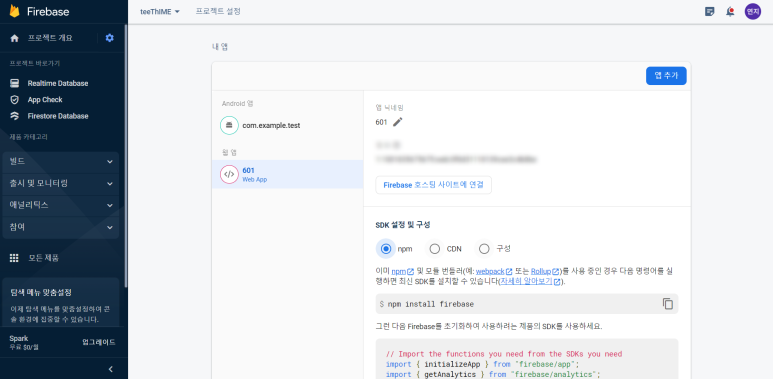Click Firebase 호스팅 사이트에 연결 button
Screen dimensions: 773x379
(x=433, y=185)
